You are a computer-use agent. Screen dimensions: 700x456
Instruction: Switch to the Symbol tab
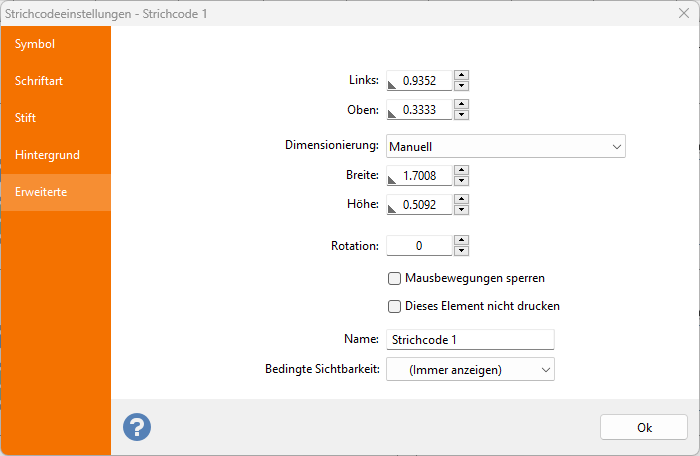tap(56, 44)
